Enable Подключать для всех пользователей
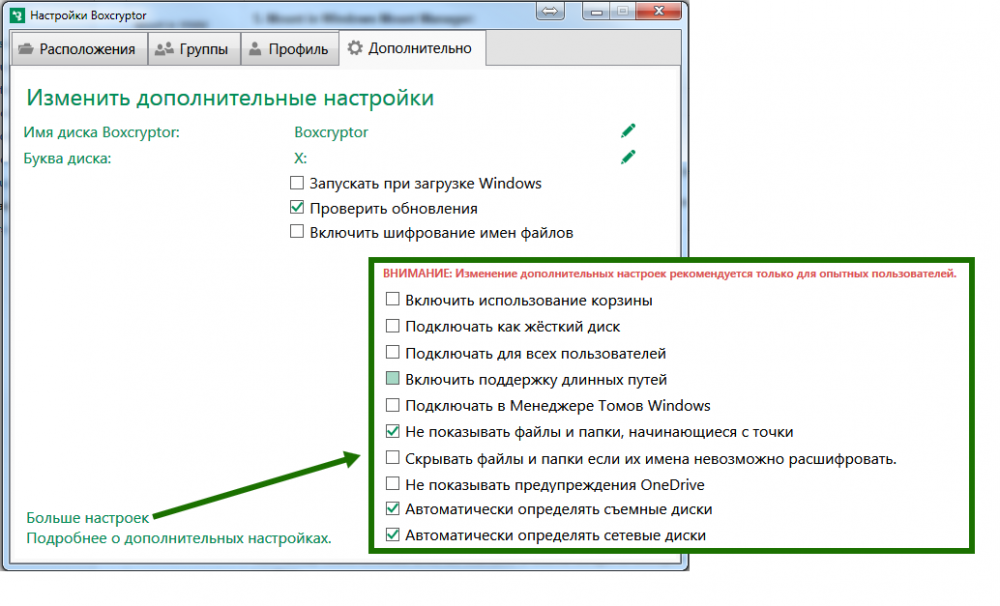The image size is (1000, 606). pos(391,352)
